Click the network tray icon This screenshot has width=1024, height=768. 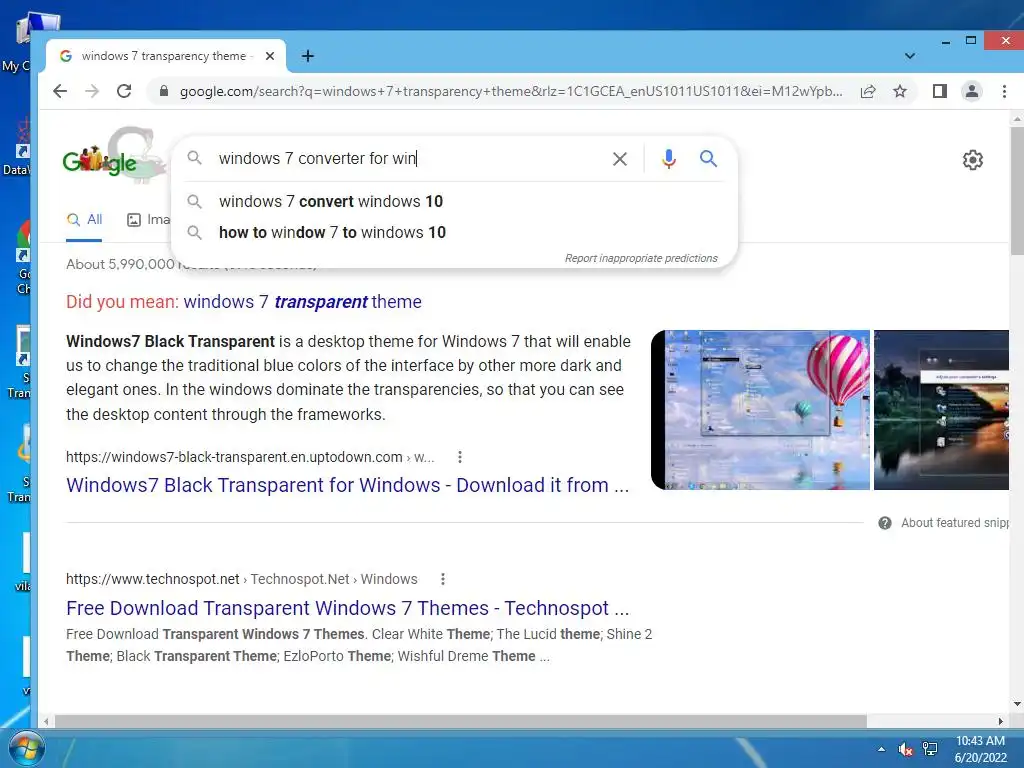pos(930,749)
